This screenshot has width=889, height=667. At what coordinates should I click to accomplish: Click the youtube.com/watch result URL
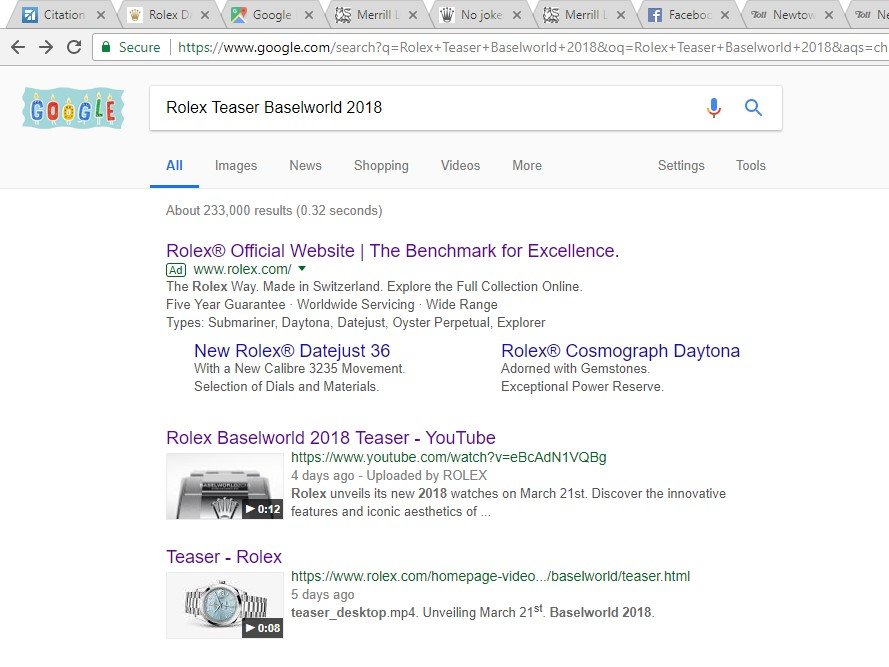448,457
